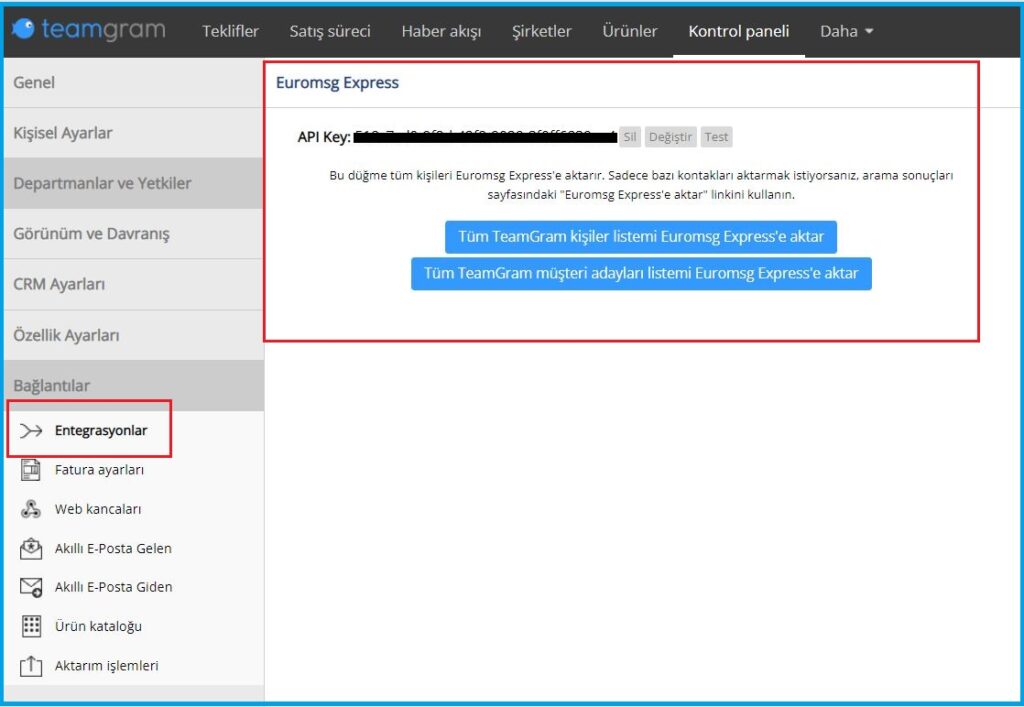Select the Kontrol paneli tab
This screenshot has height=707, width=1024.
tap(739, 31)
